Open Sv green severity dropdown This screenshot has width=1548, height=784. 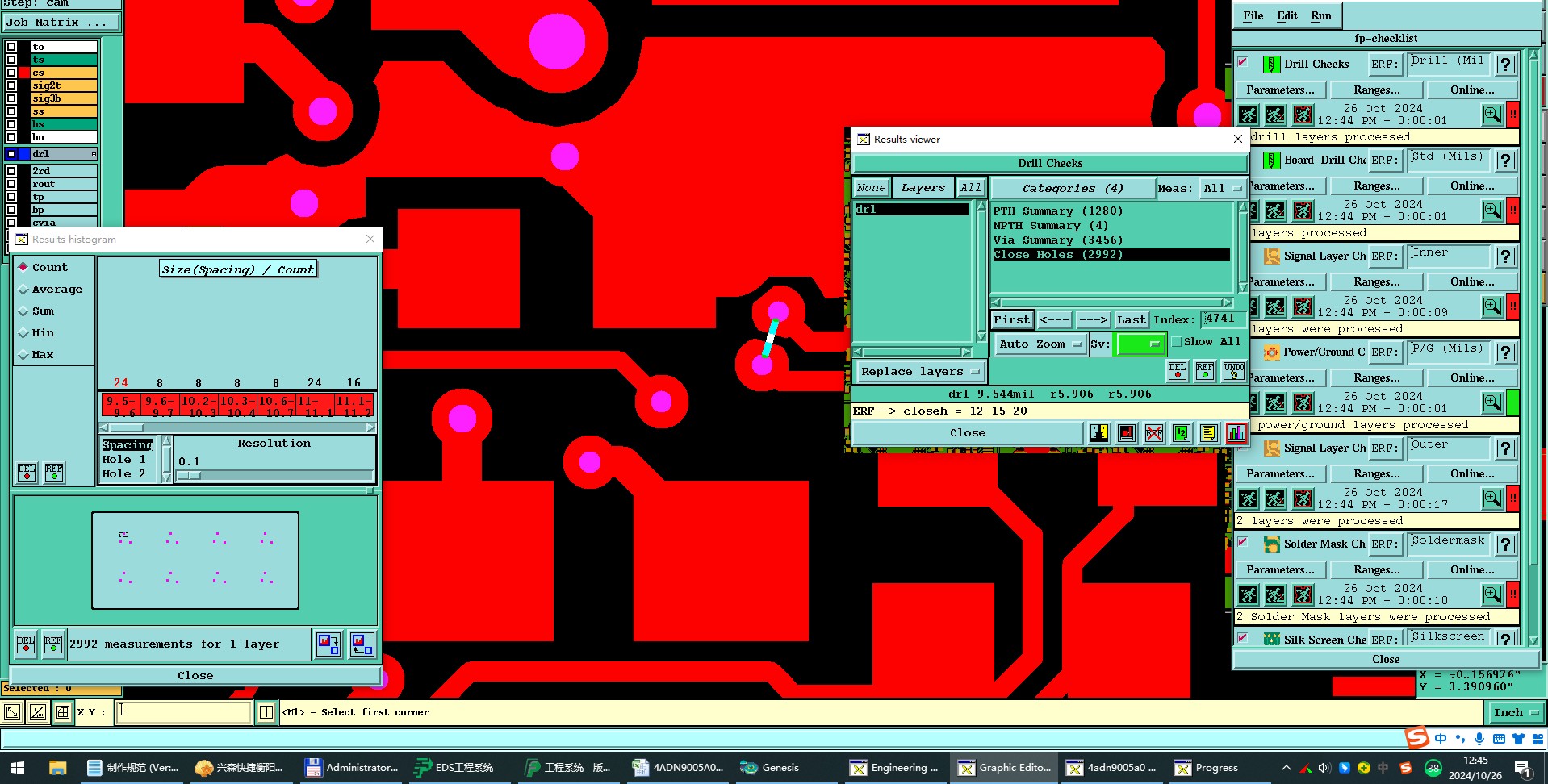[1140, 344]
